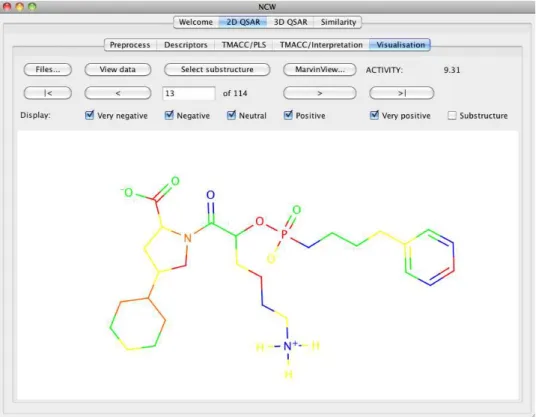Uncheck the Very positive checkbox
The width and height of the screenshot is (536, 417).
[x=374, y=115]
